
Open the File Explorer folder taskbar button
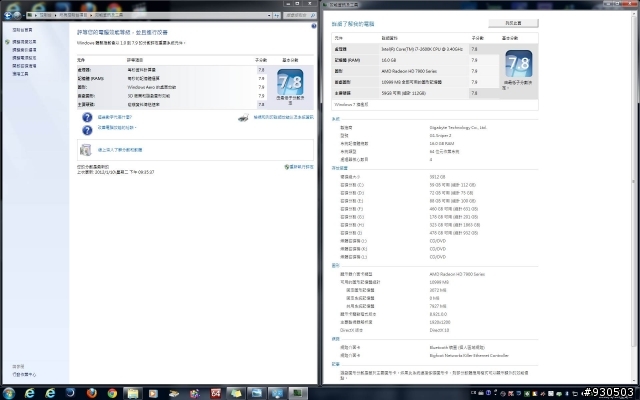click(133, 393)
